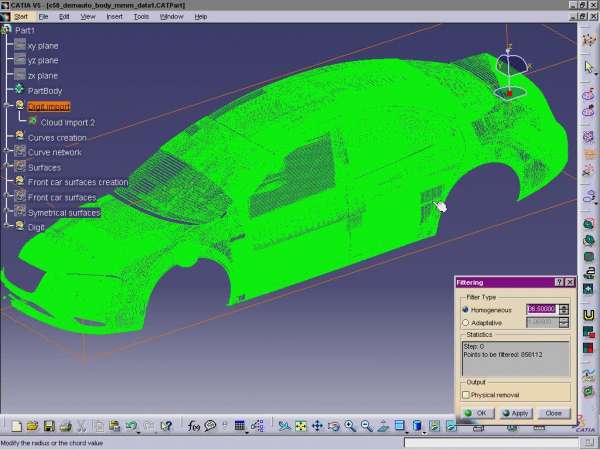The width and height of the screenshot is (600, 450).
Task: Select the Adaptative filter radio button
Action: (466, 323)
